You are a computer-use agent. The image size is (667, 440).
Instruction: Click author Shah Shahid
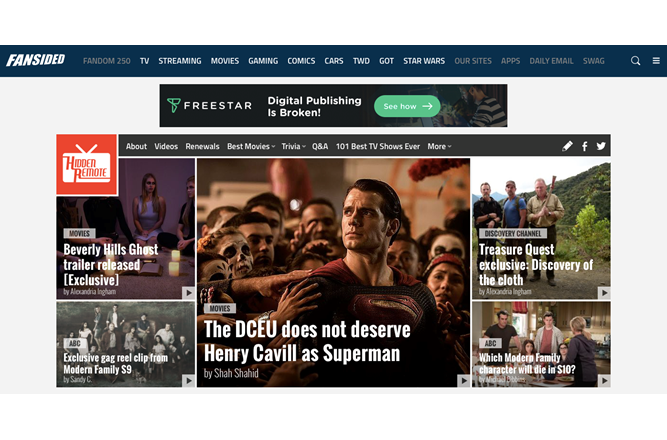pyautogui.click(x=237, y=374)
